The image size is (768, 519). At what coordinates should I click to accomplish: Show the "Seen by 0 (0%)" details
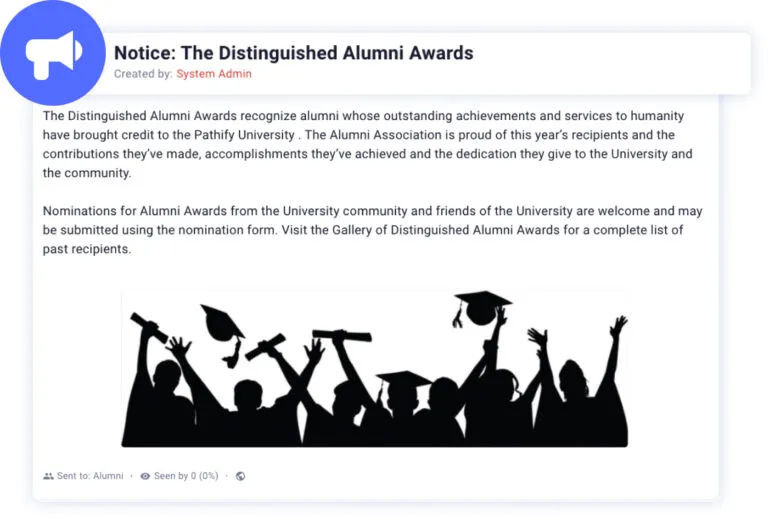pyautogui.click(x=186, y=476)
